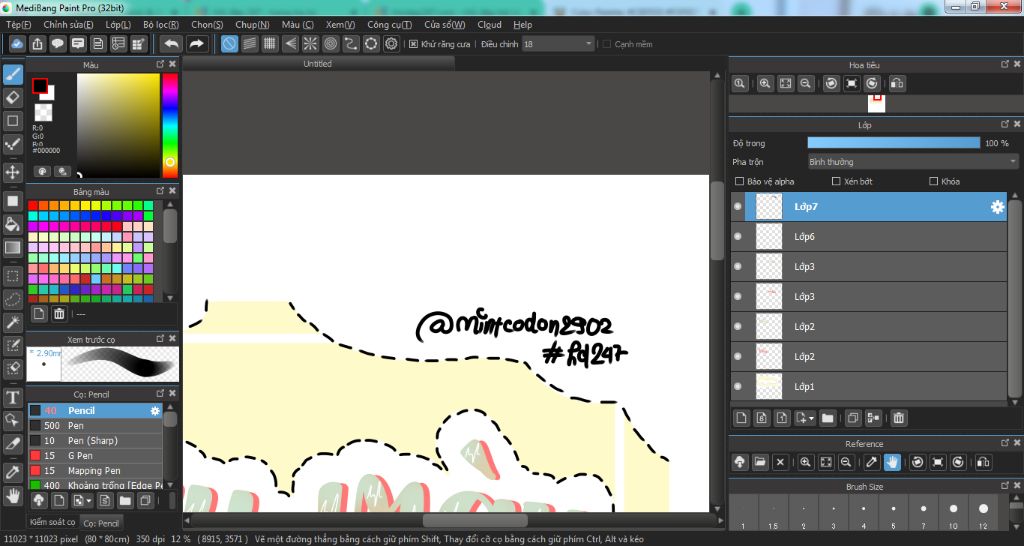Enable the Bảo vệ alpha checkbox
Viewport: 1024px width, 546px height.
click(x=740, y=182)
